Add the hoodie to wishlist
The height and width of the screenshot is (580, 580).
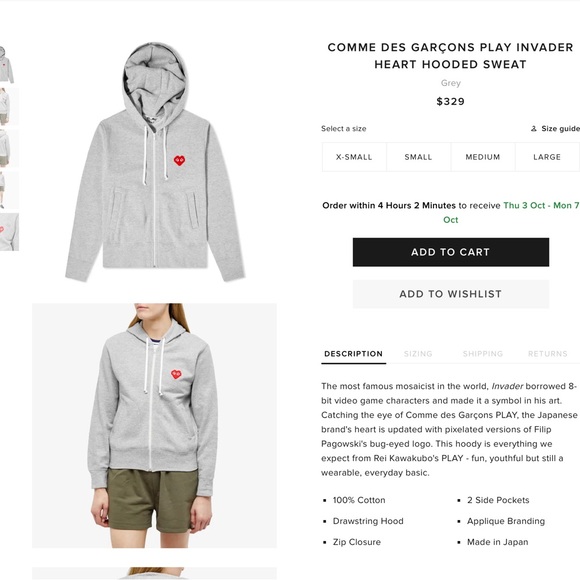pyautogui.click(x=451, y=294)
